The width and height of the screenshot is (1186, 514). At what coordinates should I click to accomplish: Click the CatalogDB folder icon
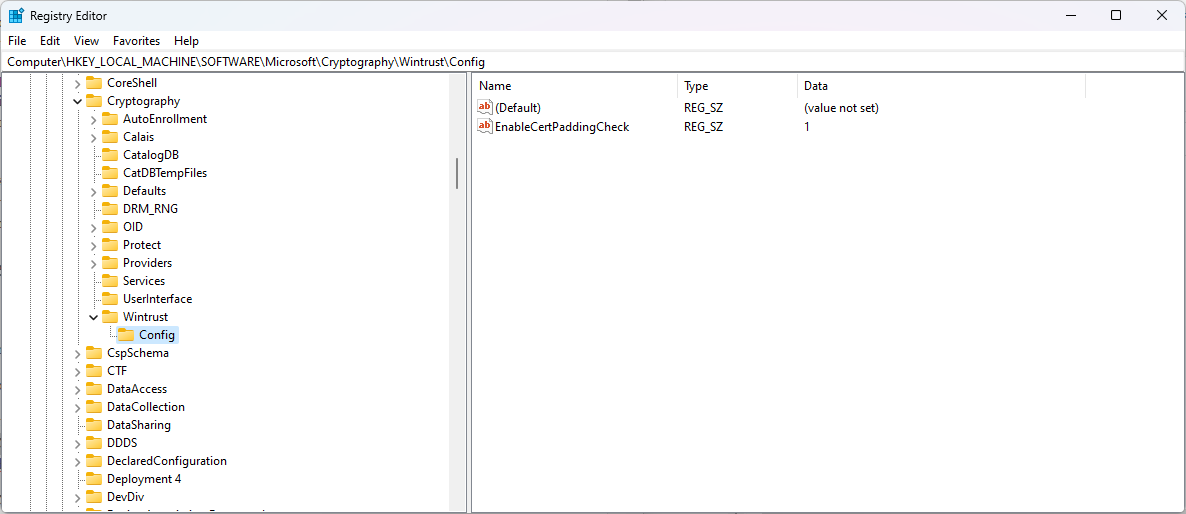pos(110,155)
